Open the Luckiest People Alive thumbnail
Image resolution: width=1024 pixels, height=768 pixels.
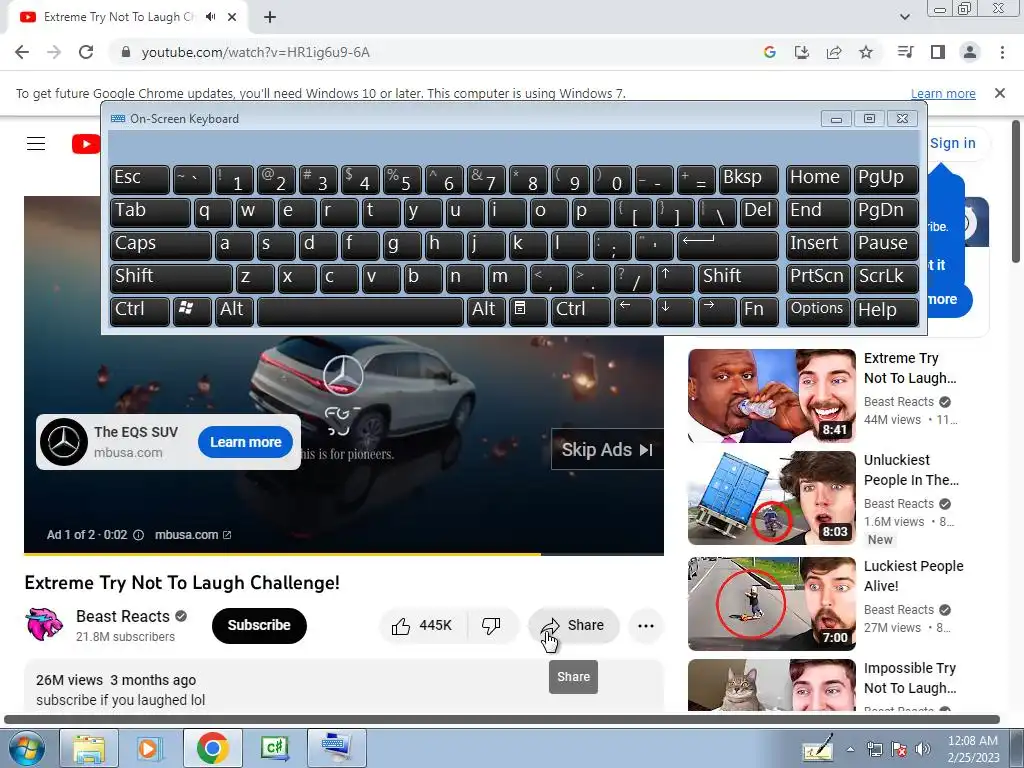coord(771,603)
